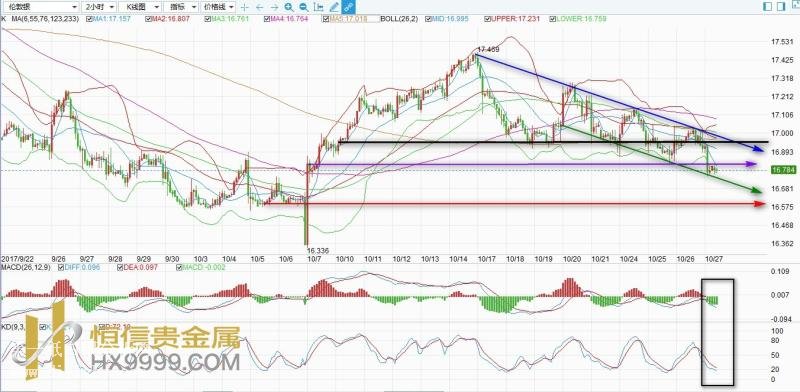The image size is (800, 392).
Task: Click the right arrow scroll chart icon
Action: (274, 7)
